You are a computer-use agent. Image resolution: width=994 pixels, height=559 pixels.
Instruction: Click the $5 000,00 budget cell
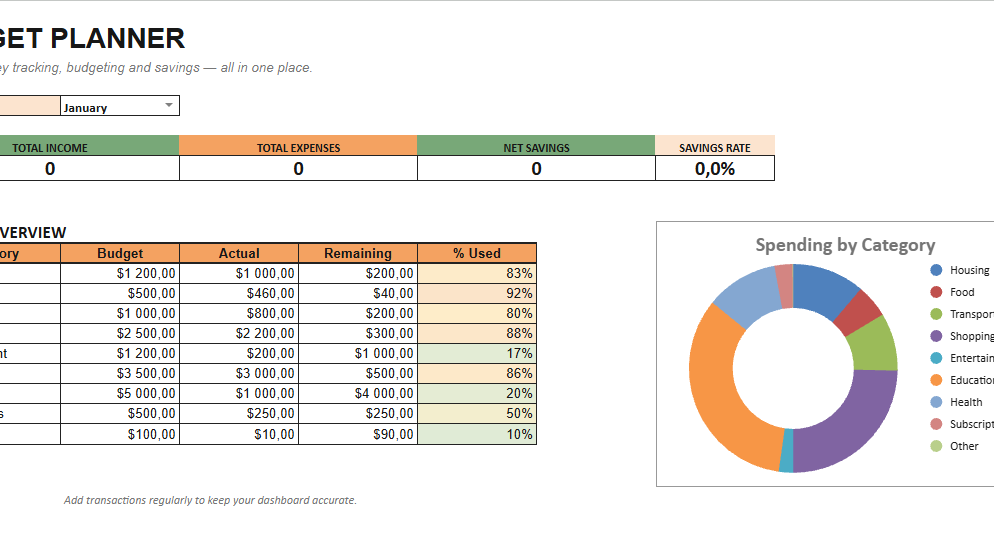120,394
